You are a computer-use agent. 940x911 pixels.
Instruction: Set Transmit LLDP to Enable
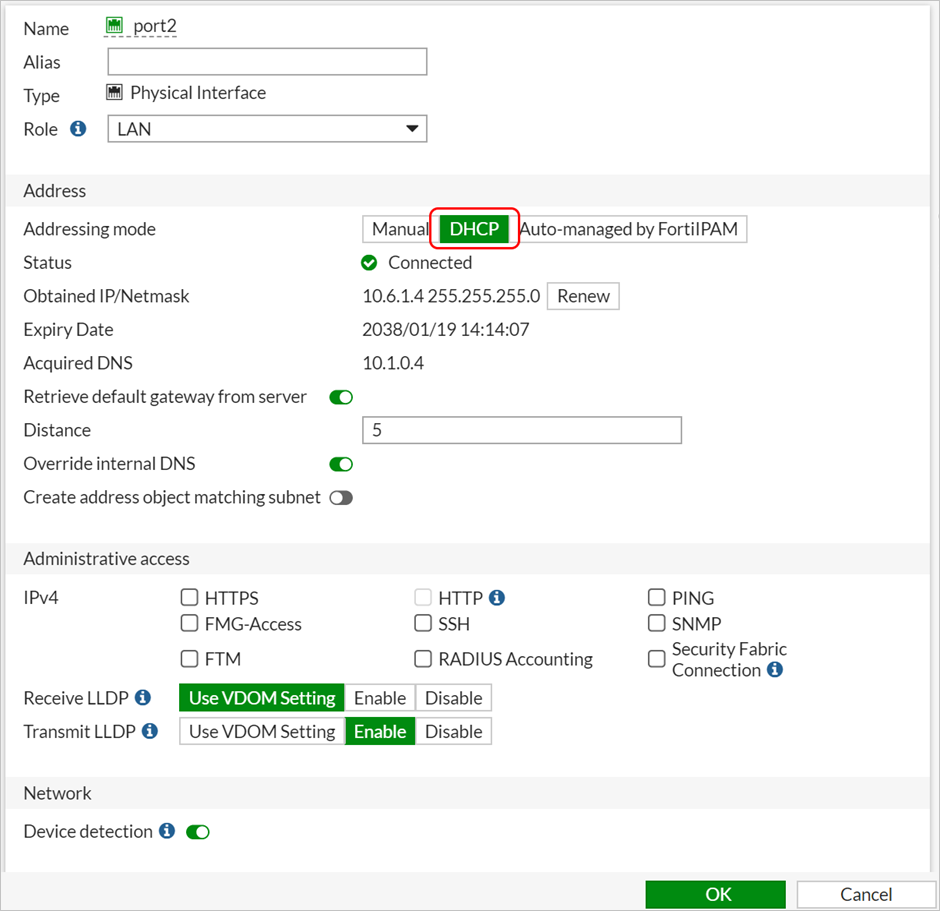[380, 731]
